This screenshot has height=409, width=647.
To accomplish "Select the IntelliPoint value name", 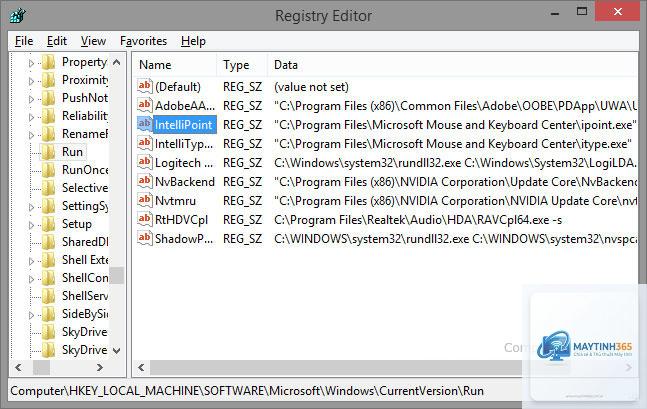I will (184, 125).
